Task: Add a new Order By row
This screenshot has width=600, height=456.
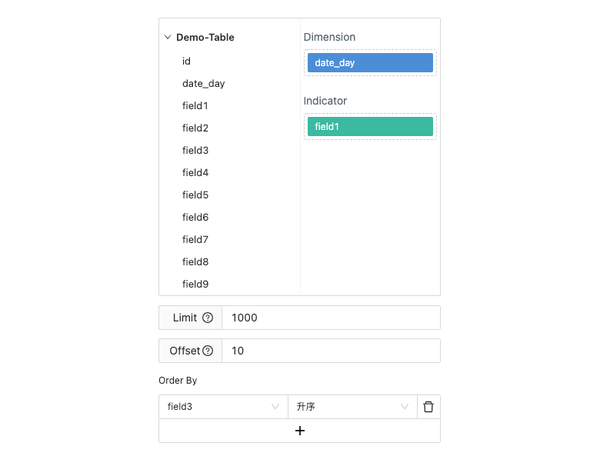Action: click(x=299, y=430)
